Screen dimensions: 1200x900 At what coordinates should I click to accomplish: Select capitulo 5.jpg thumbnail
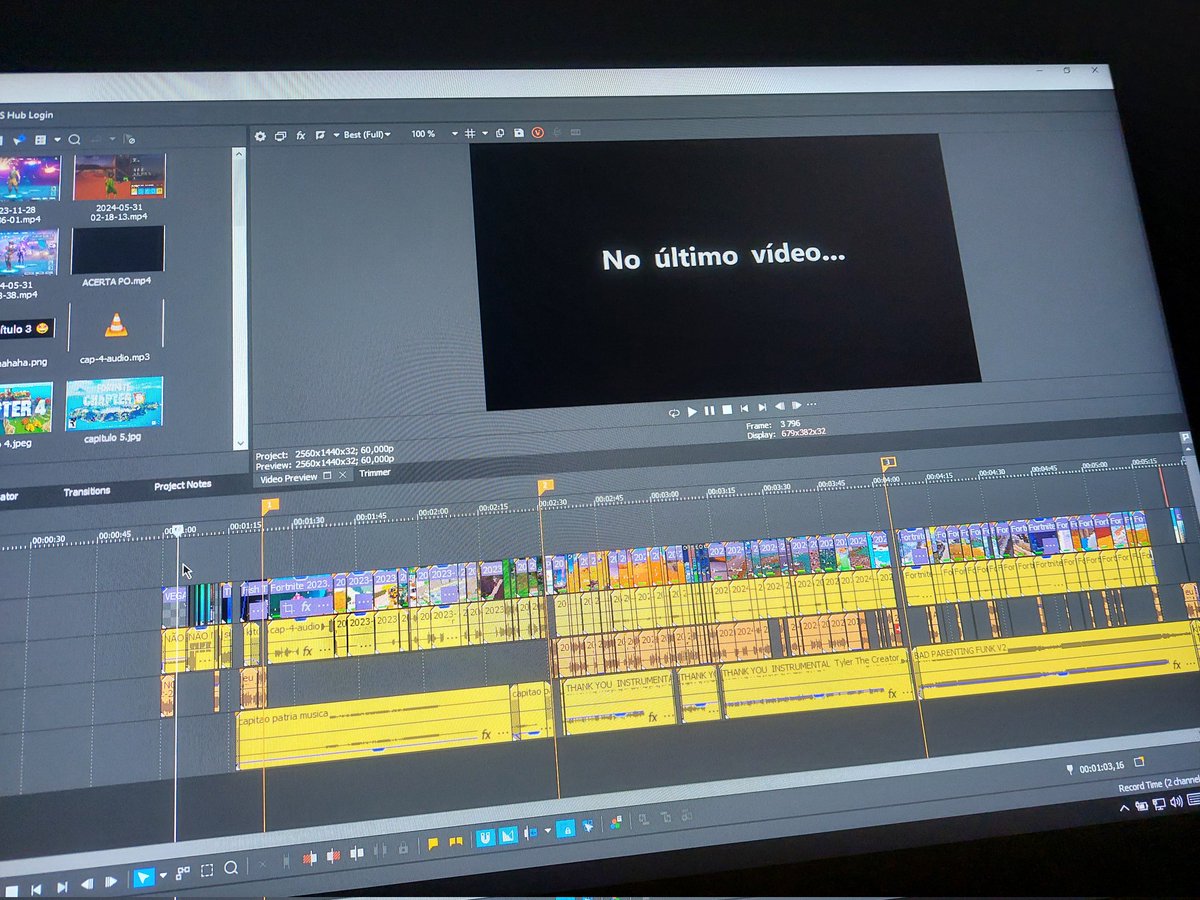[114, 404]
